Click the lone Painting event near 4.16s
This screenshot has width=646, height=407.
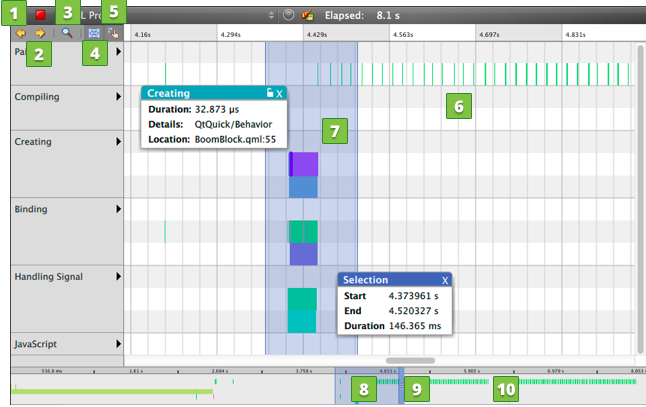click(165, 74)
